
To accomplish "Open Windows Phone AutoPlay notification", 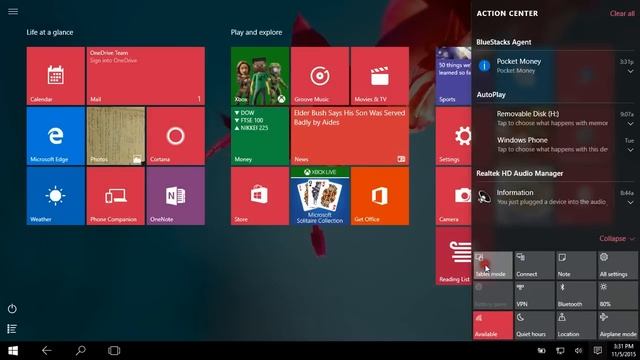I will pos(555,144).
